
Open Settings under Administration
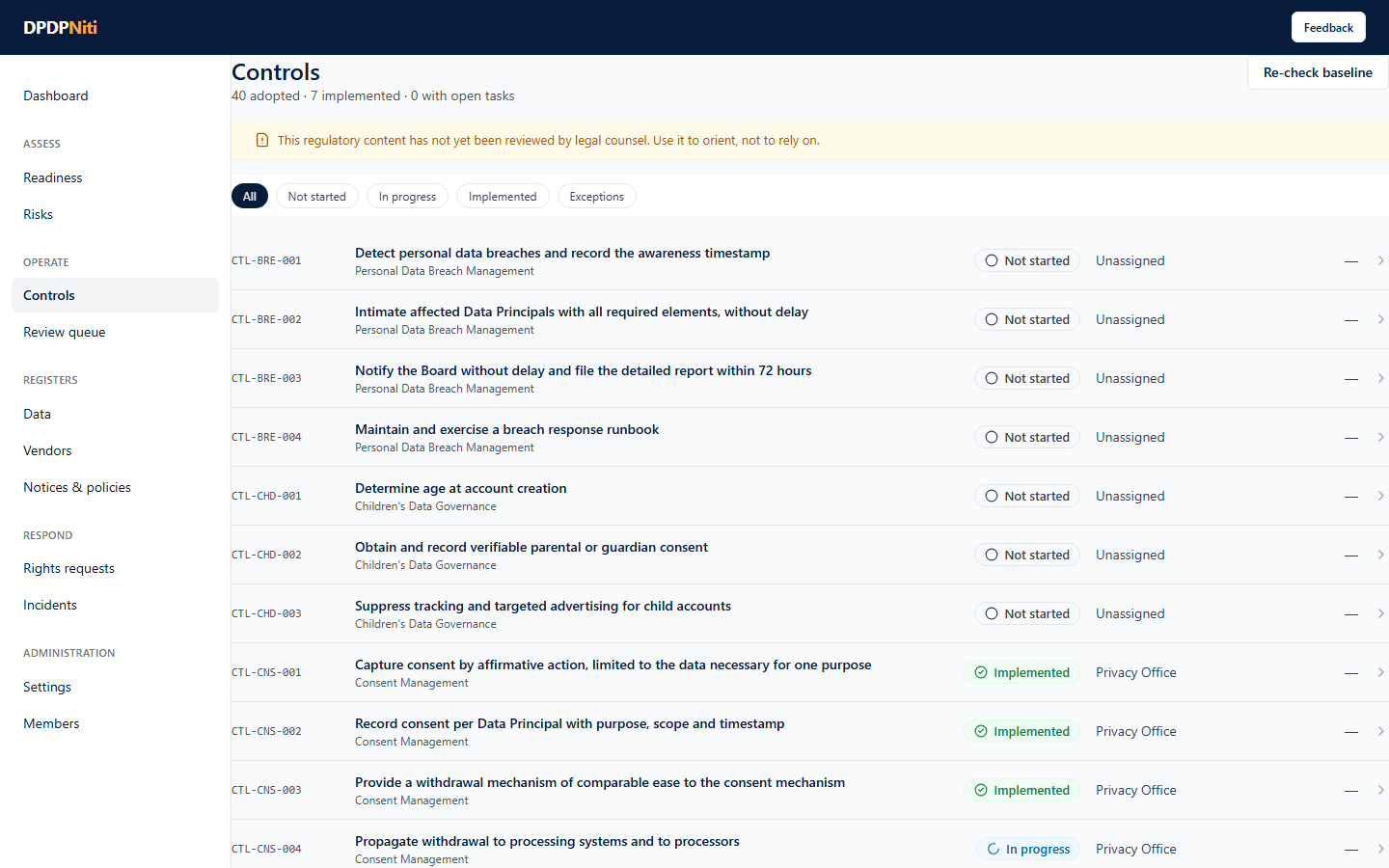tap(115, 687)
